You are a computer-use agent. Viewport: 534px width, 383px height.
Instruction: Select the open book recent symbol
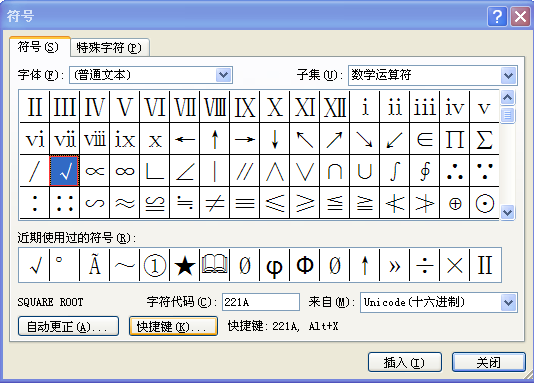pyautogui.click(x=215, y=265)
